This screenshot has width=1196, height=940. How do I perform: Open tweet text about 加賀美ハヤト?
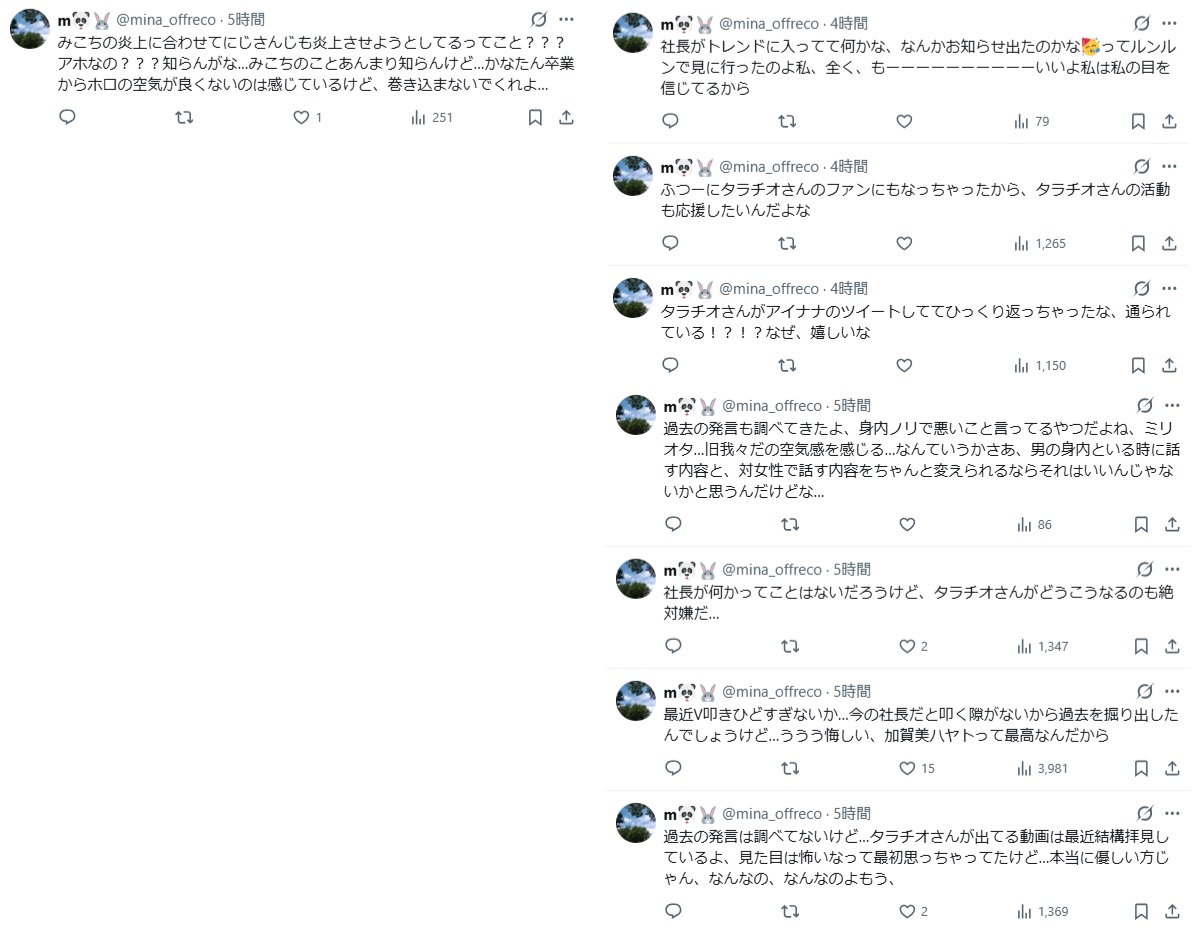[921, 725]
